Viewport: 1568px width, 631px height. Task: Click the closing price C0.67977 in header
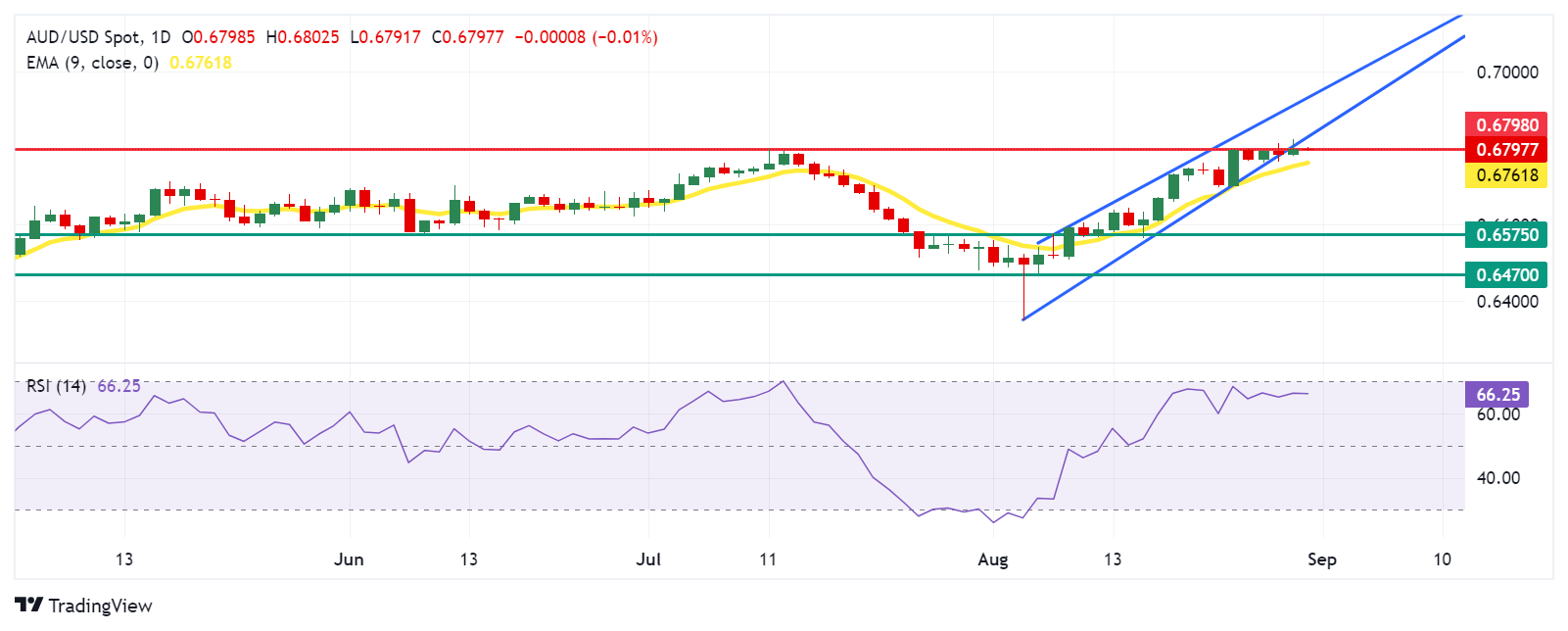[468, 37]
